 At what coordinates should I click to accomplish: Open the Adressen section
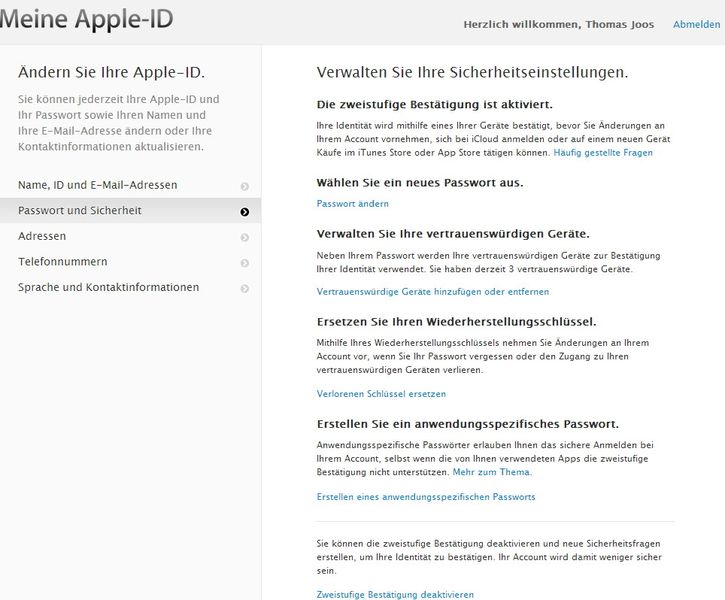(x=130, y=236)
